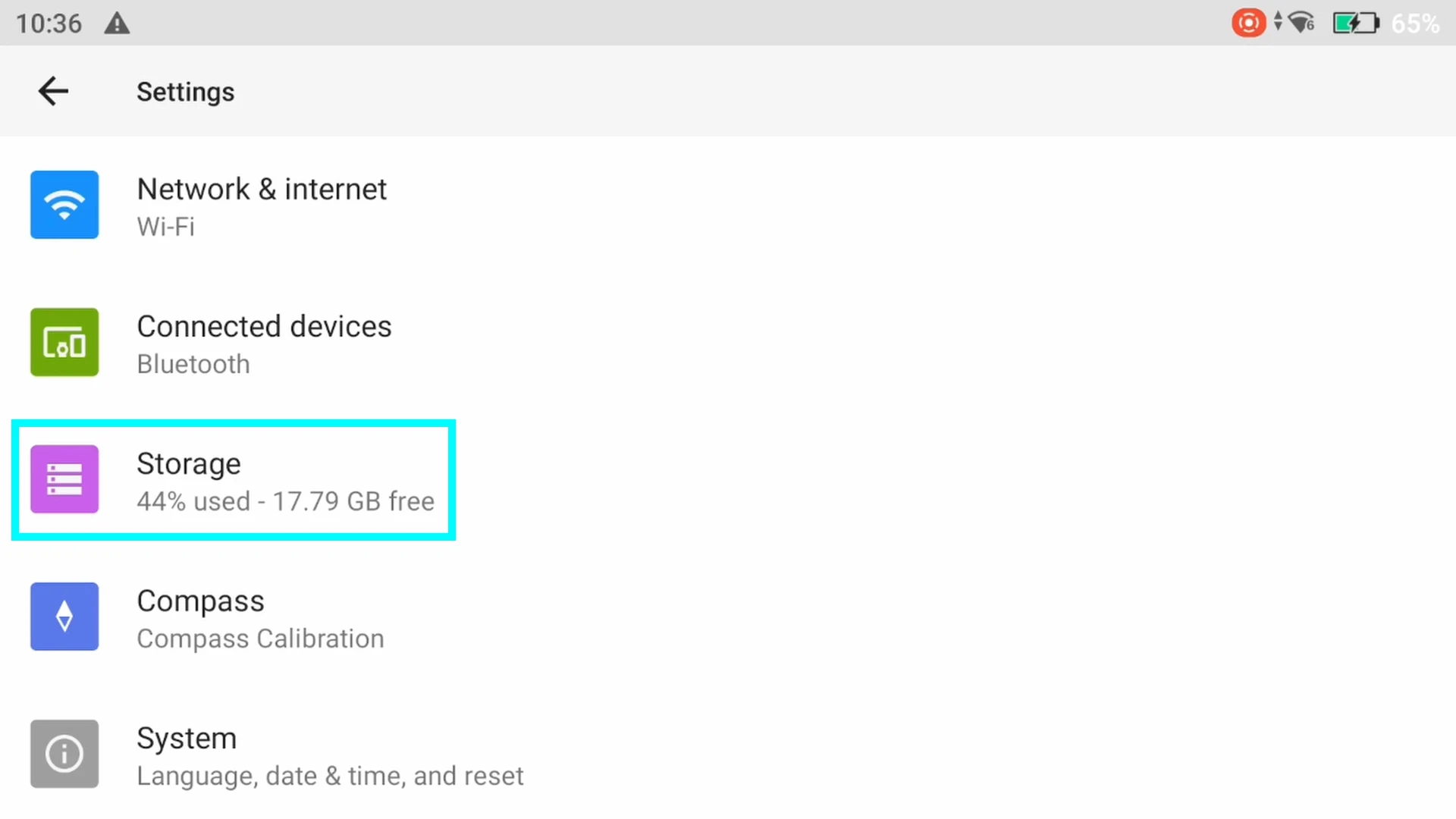Viewport: 1456px width, 819px height.
Task: Tap the 10:36 clock display
Action: click(x=49, y=24)
